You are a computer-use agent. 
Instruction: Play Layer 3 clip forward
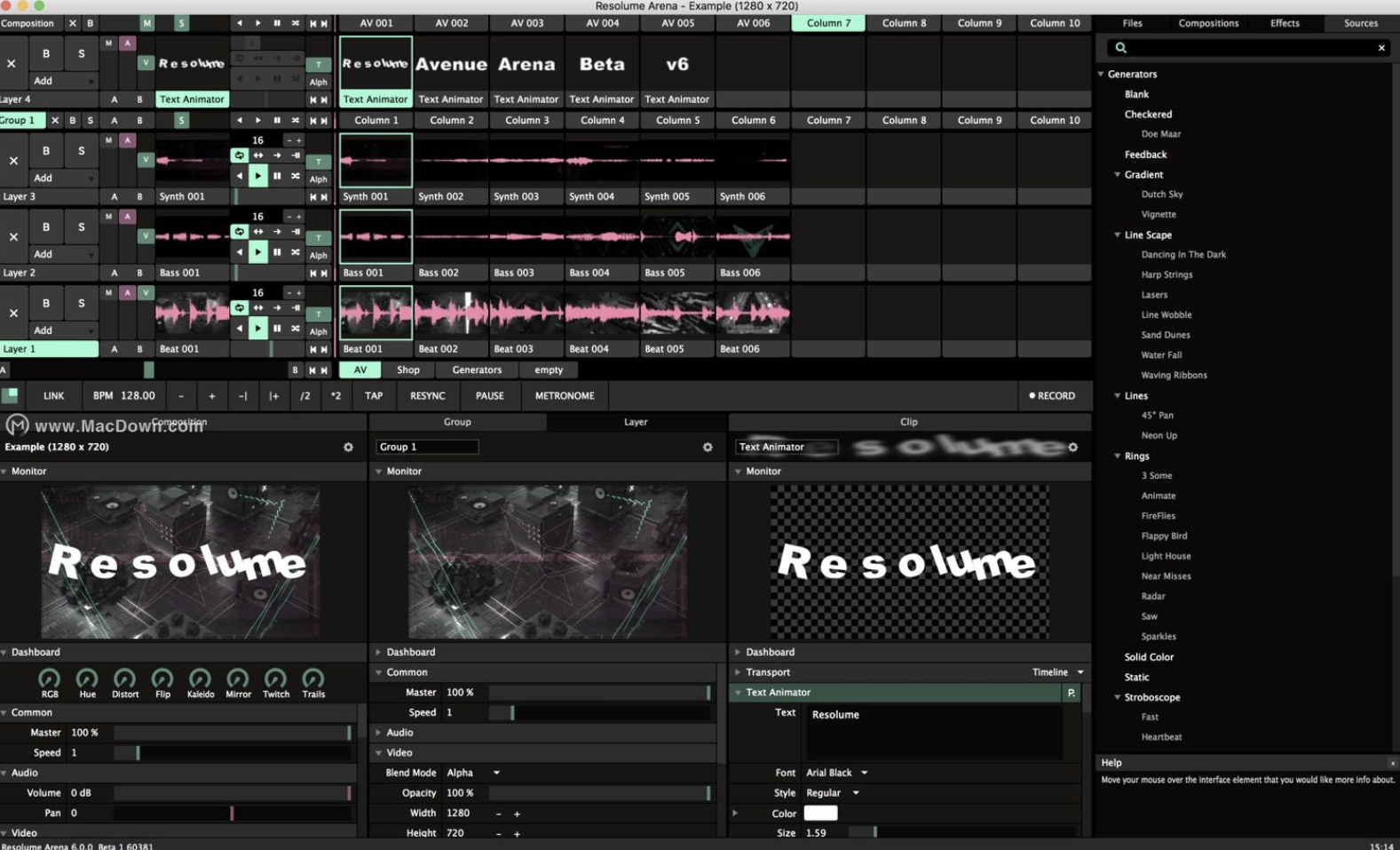click(257, 176)
